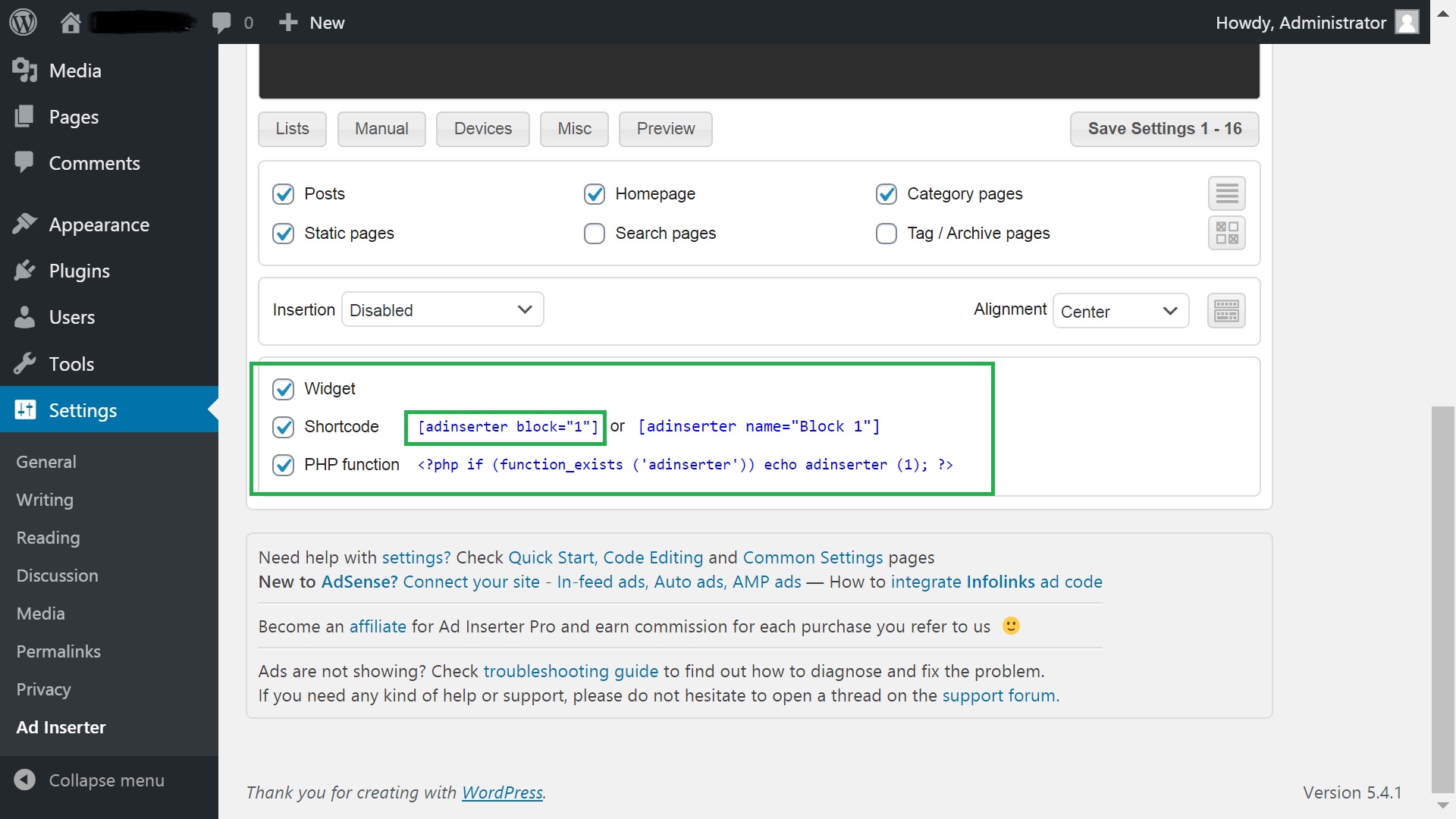The height and width of the screenshot is (819, 1456).
Task: Toggle the lists view icon beside Category pages
Action: [x=1226, y=193]
